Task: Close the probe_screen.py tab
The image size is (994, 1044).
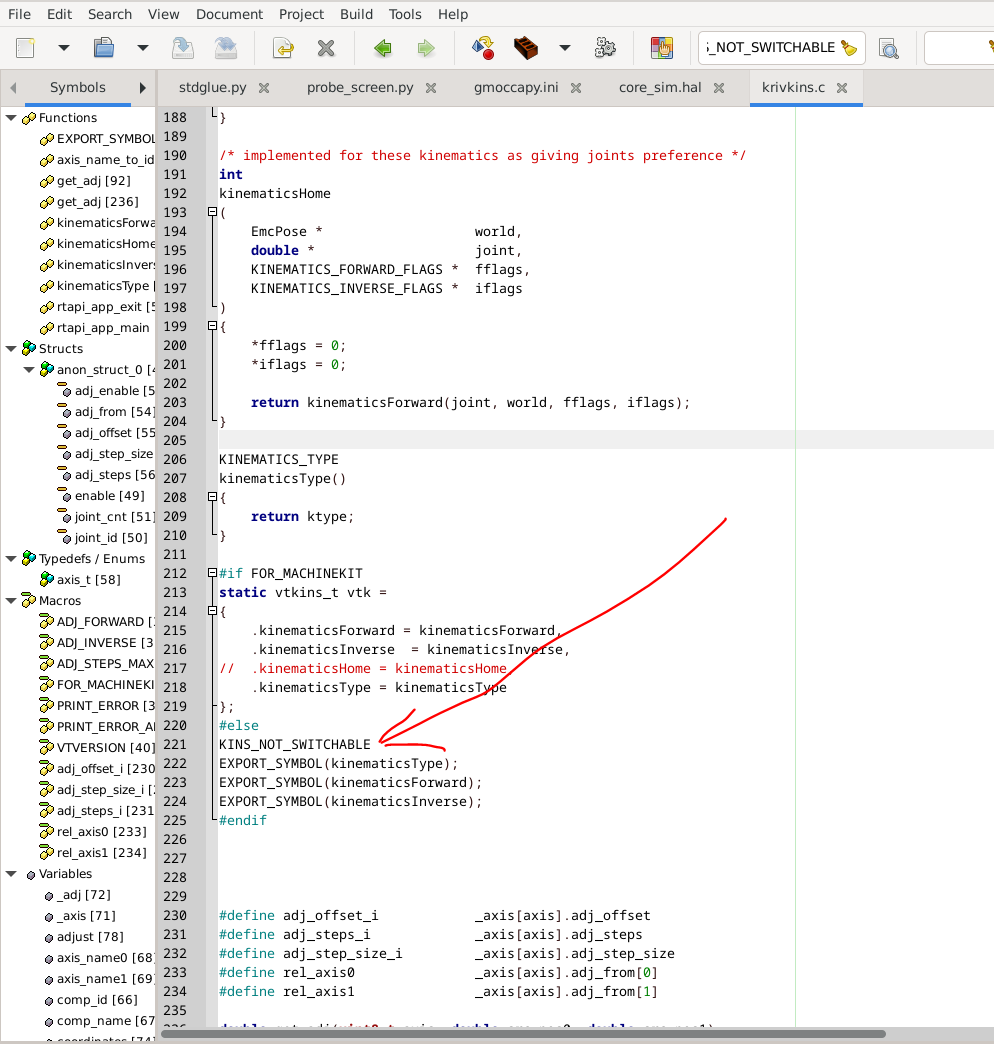Action: (431, 88)
